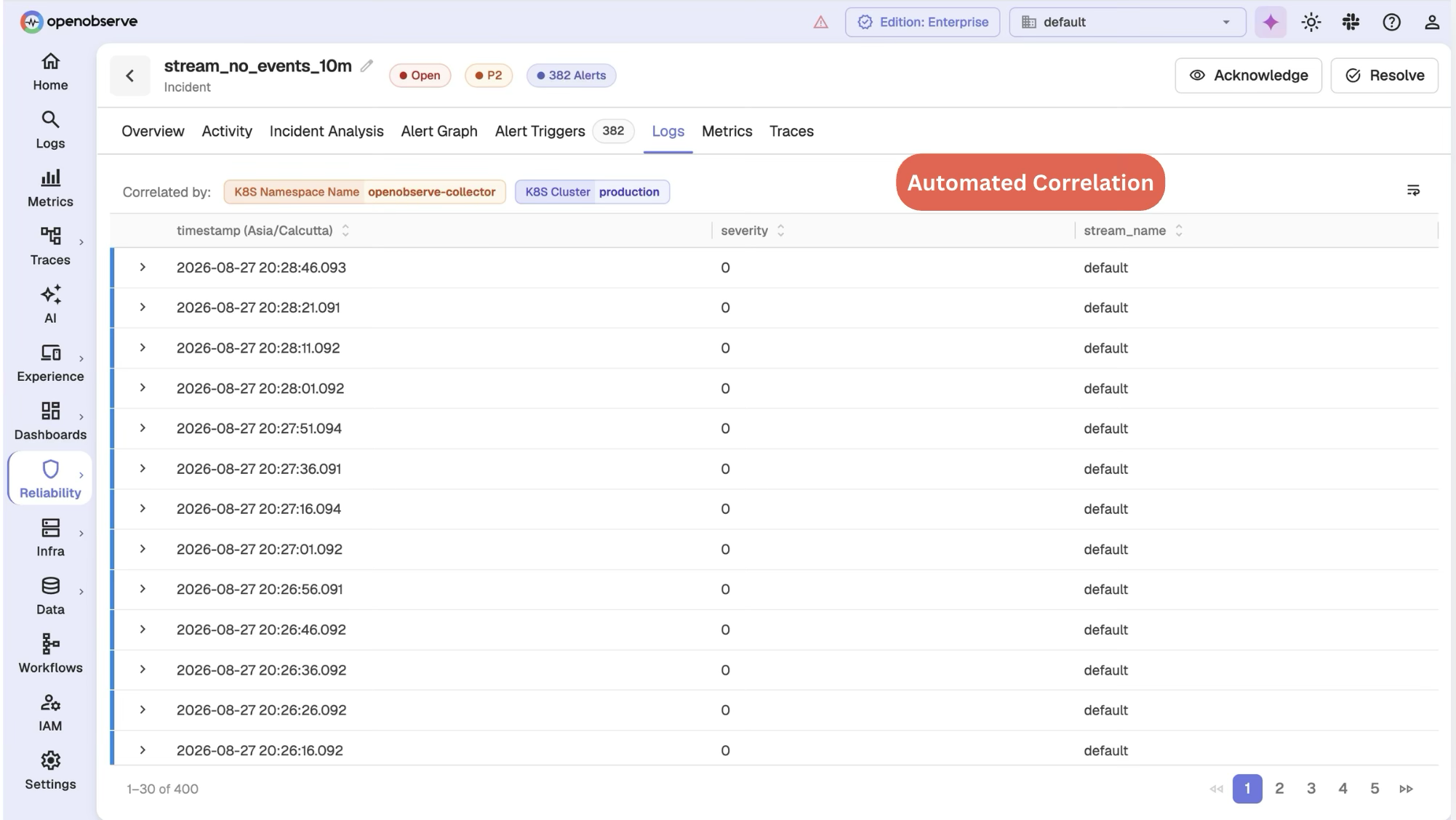
Task: Expand the 20:28:21.091 log row
Action: click(143, 307)
